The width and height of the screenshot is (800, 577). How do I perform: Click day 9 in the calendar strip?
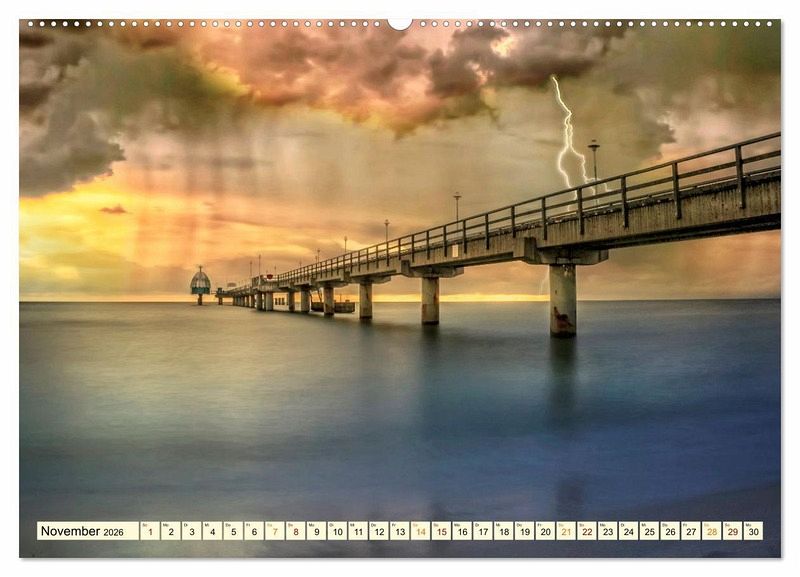point(316,531)
